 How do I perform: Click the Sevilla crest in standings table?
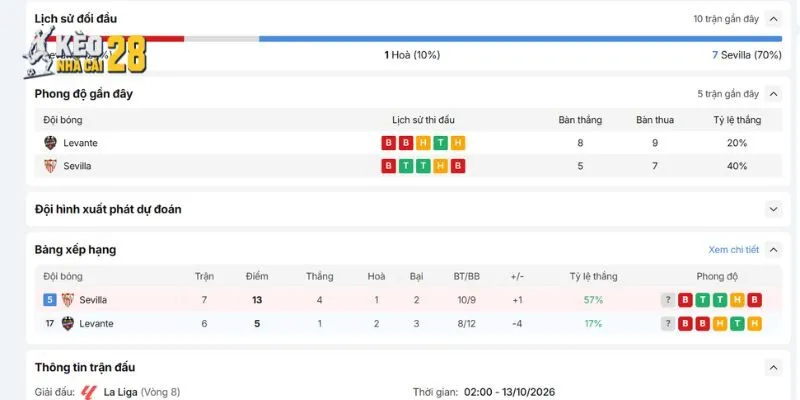click(x=67, y=300)
